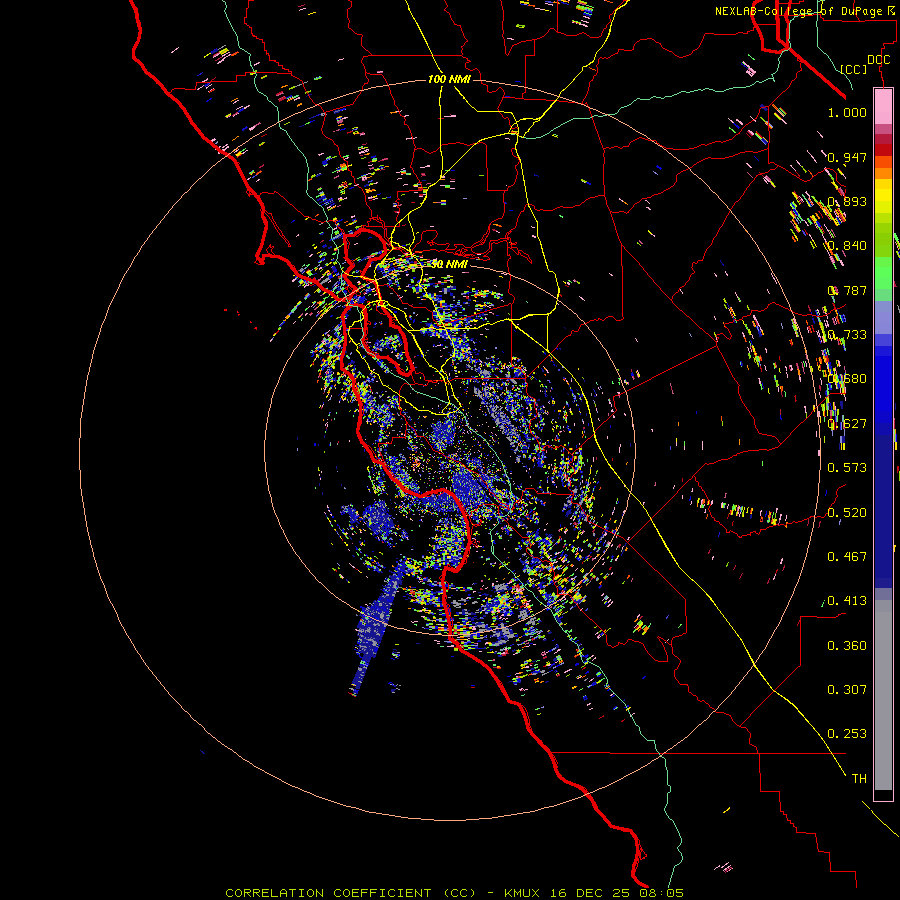Click the DCC label above legend

(x=878, y=60)
